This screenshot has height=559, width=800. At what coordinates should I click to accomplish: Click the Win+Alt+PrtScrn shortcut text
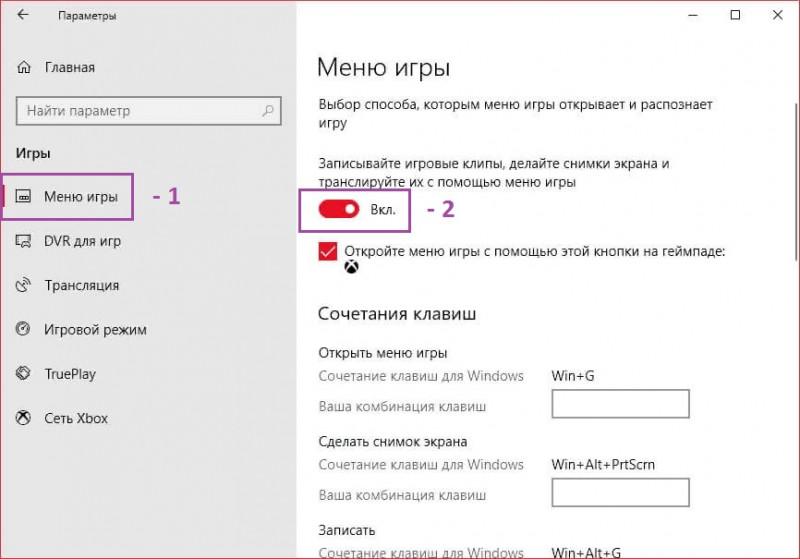coord(603,465)
